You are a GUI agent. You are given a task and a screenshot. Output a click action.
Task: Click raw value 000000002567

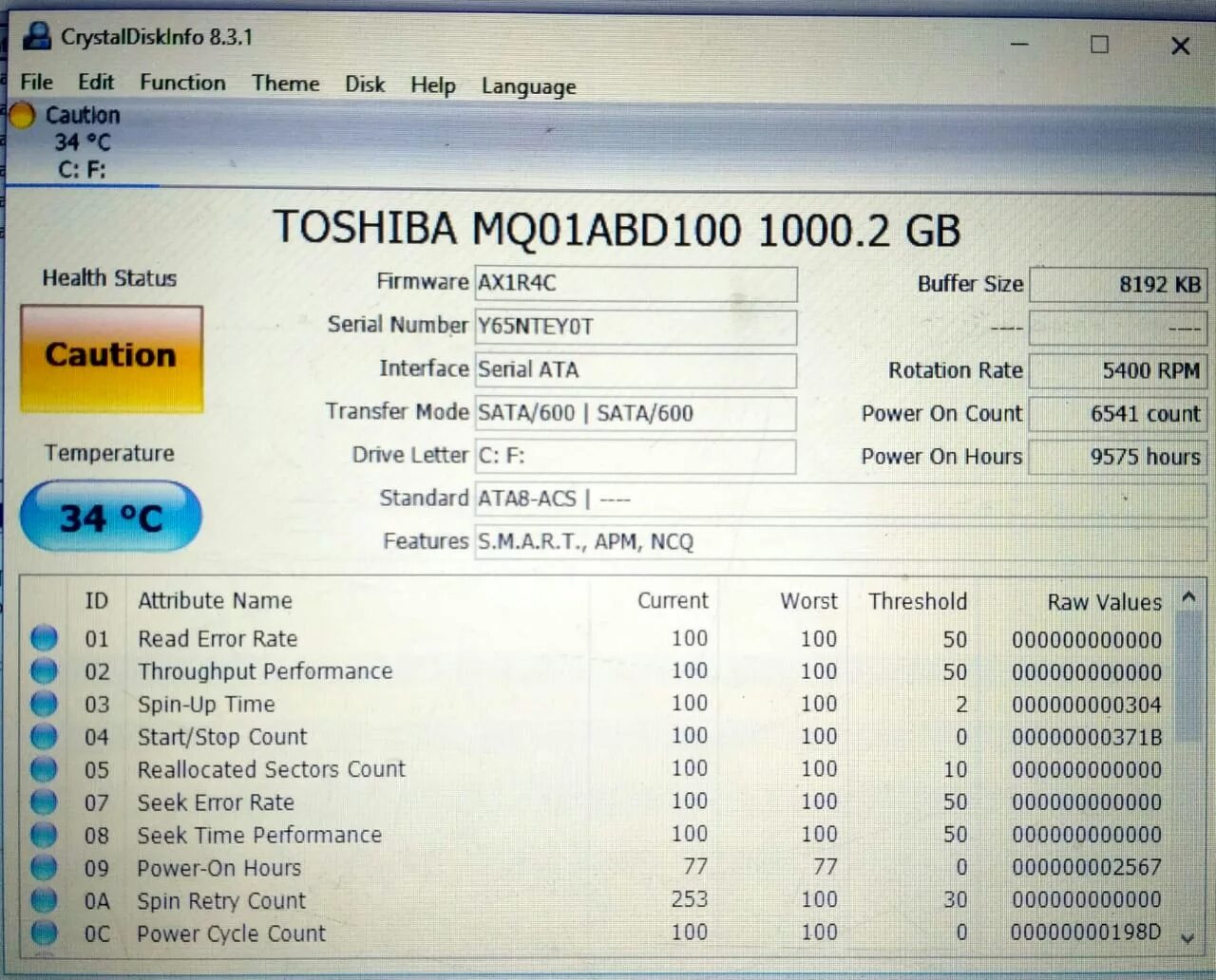click(1086, 867)
